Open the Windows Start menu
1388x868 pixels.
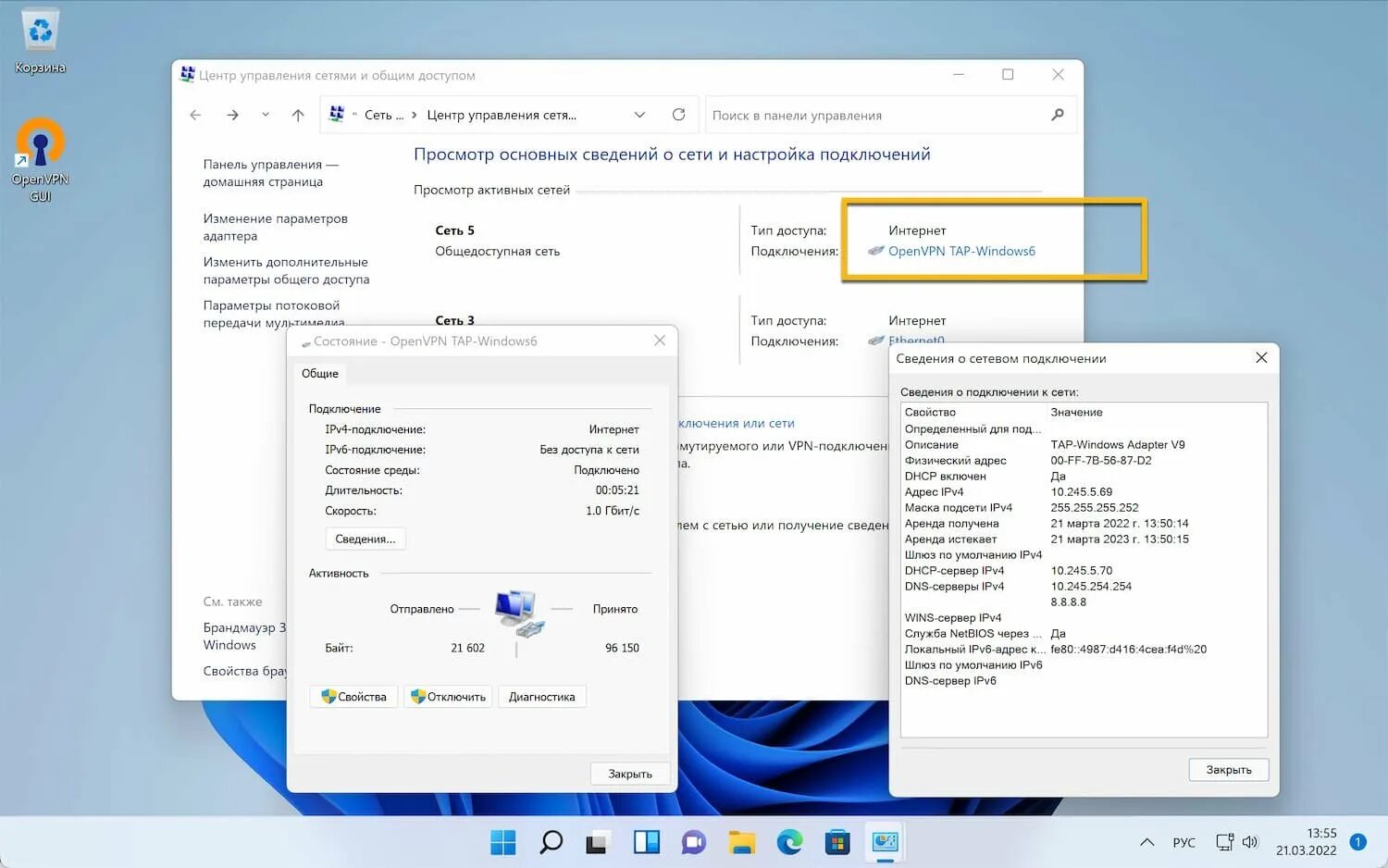[502, 842]
